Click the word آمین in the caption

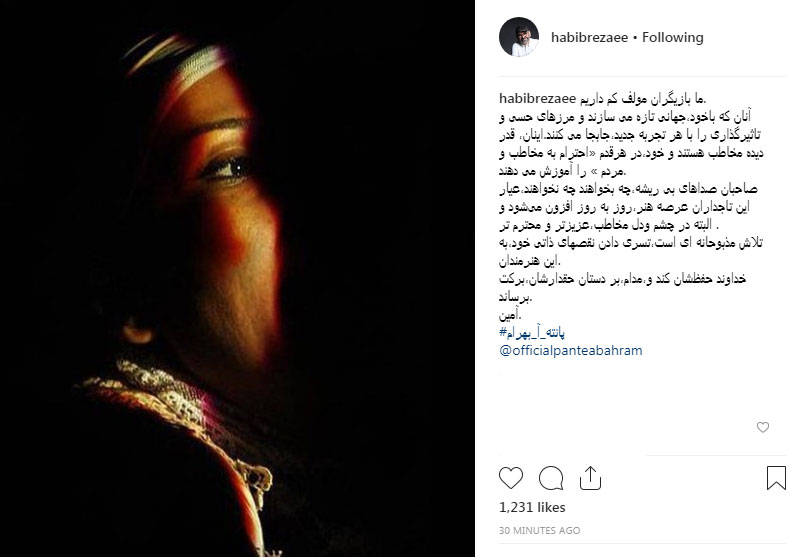(x=510, y=315)
